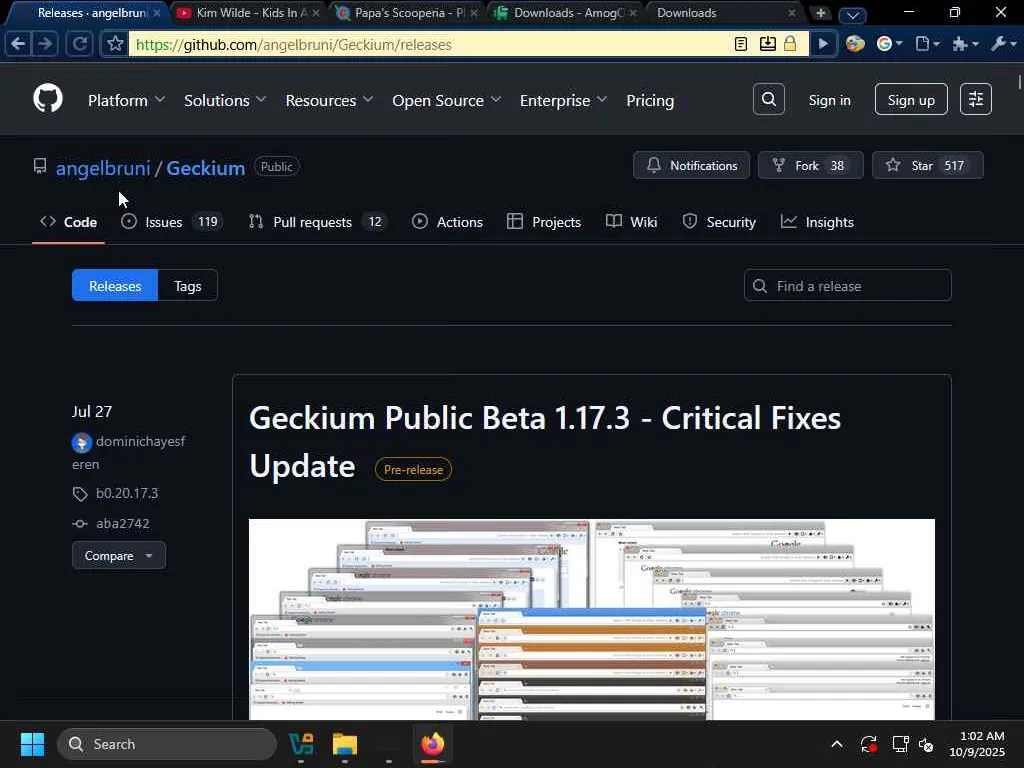Open the extensions puzzle dropdown

965,44
